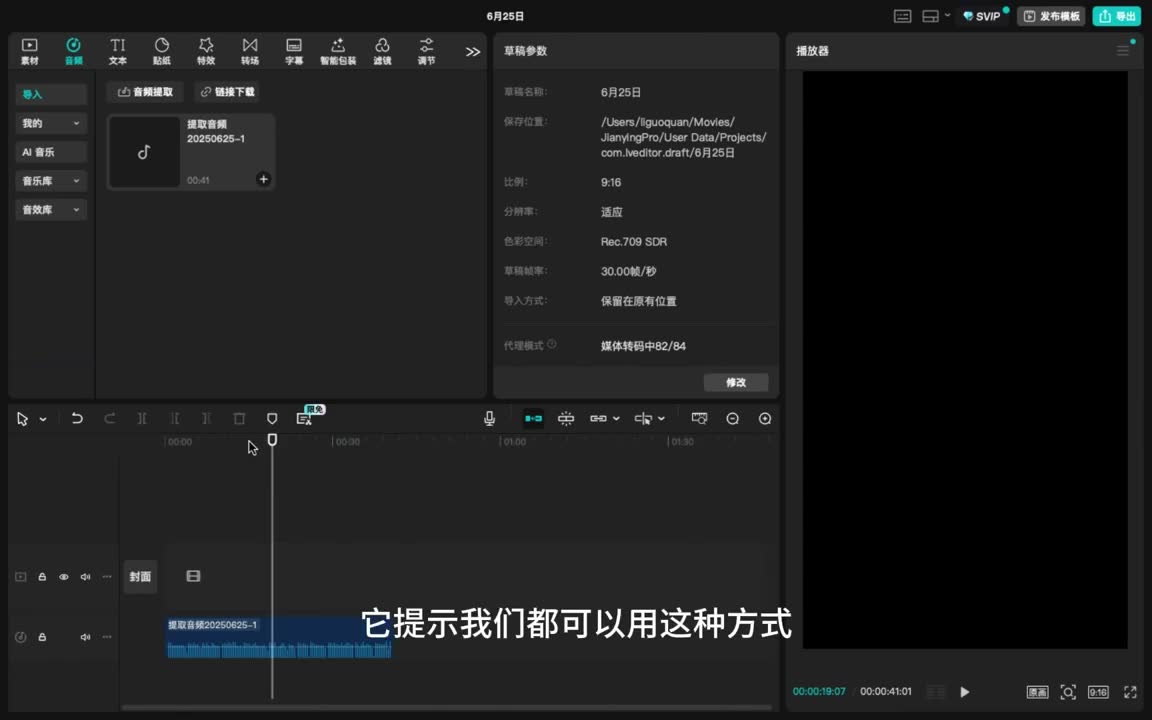Click the split clip tool
Viewport: 1152px width, 720px height.
pyautogui.click(x=142, y=418)
